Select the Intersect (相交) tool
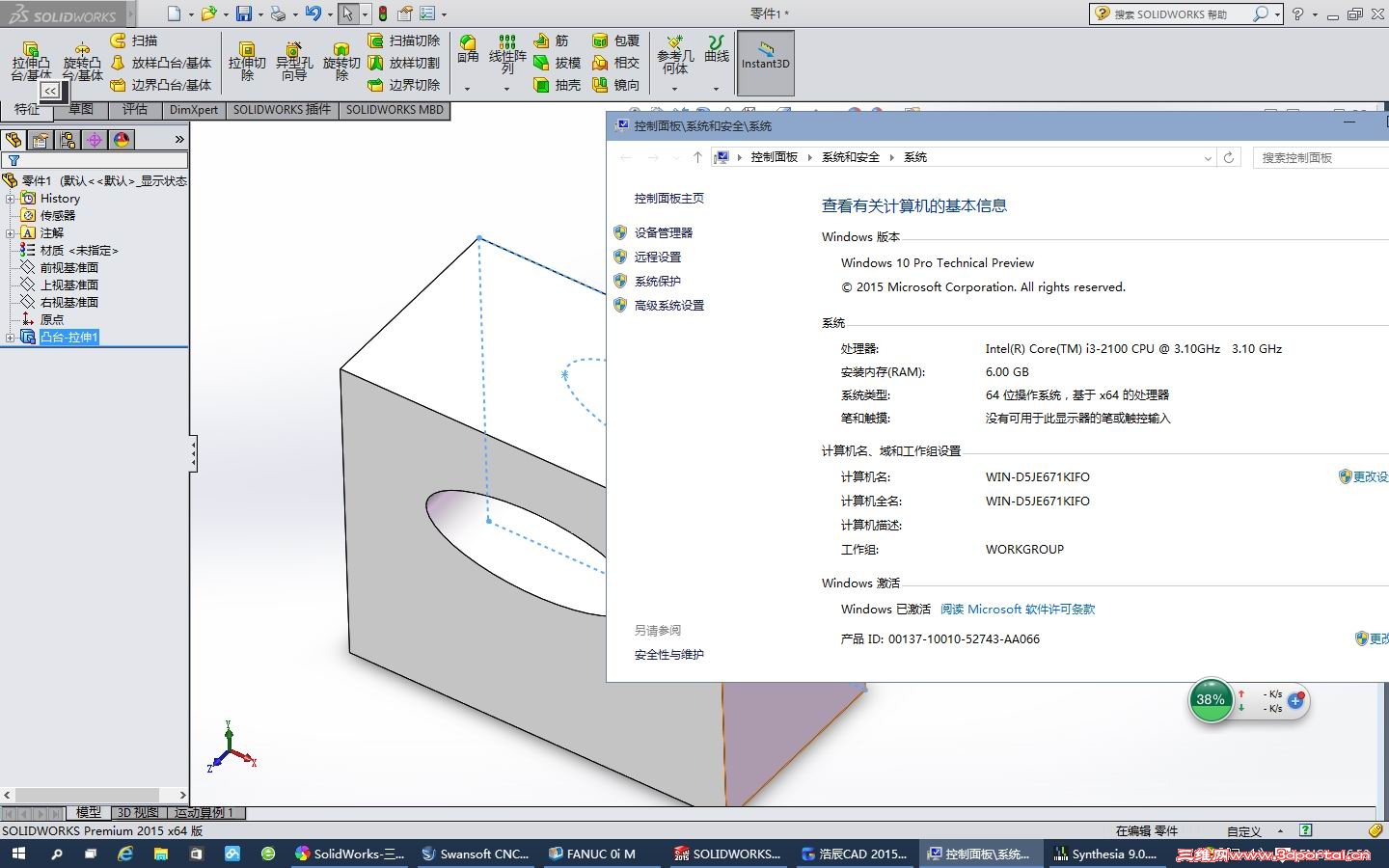The width and height of the screenshot is (1389, 868). point(615,63)
